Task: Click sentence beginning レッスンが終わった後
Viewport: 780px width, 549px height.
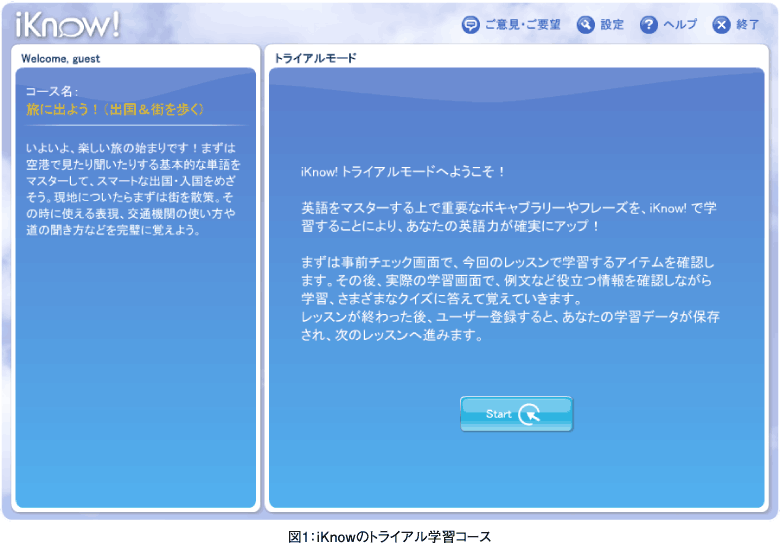Action: point(510,326)
